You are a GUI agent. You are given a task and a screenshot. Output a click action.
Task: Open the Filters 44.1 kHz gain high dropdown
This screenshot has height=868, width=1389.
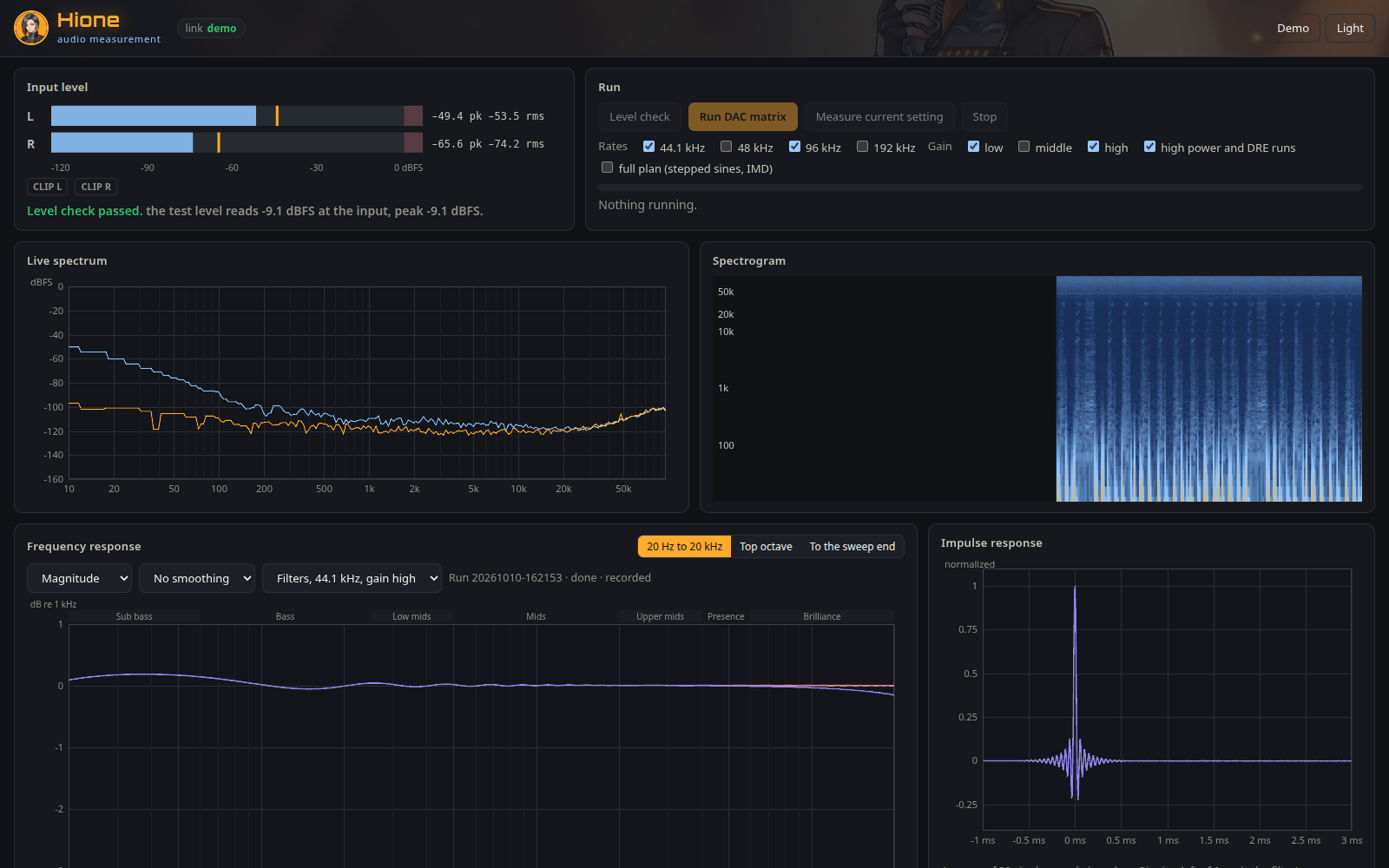coord(352,578)
